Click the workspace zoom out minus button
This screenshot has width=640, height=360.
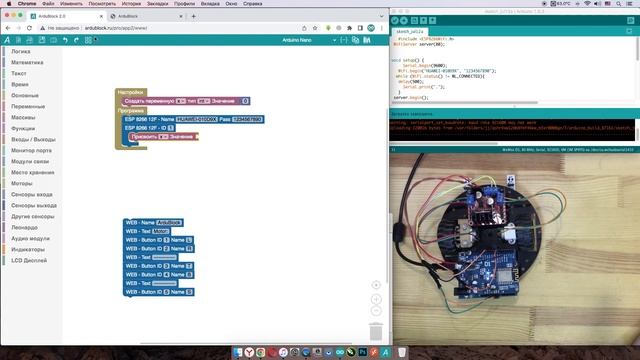376,311
